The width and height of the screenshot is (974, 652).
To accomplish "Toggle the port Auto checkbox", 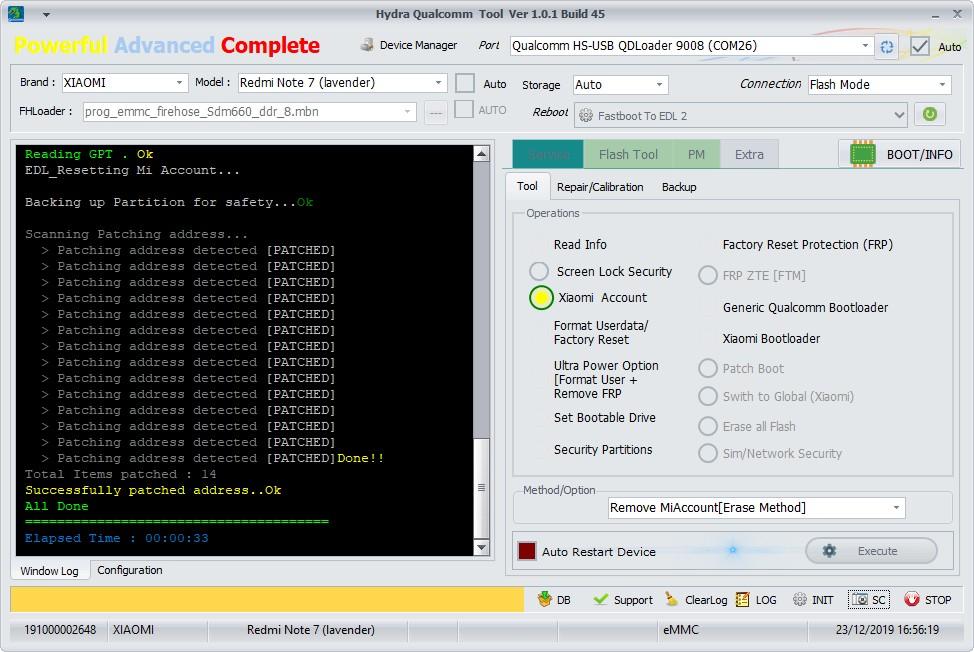I will [x=919, y=47].
